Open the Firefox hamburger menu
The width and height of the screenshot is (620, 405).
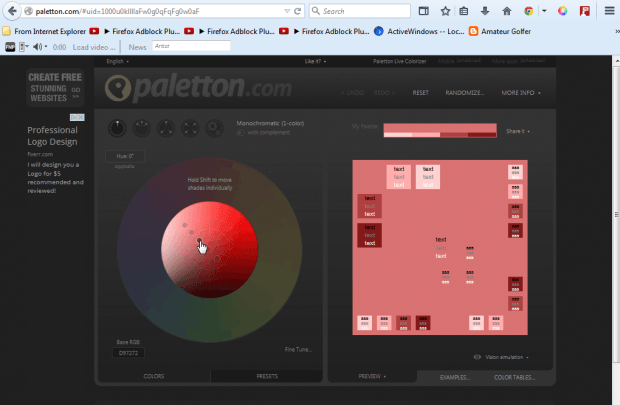[x=609, y=11]
